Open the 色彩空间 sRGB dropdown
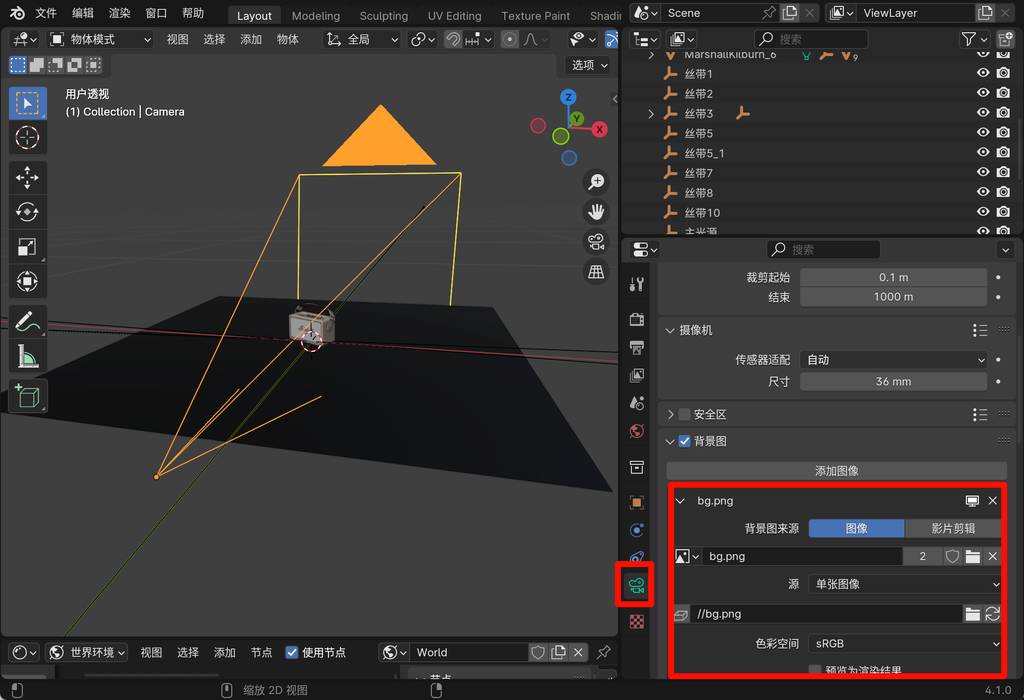1024x700 pixels. pyautogui.click(x=905, y=644)
